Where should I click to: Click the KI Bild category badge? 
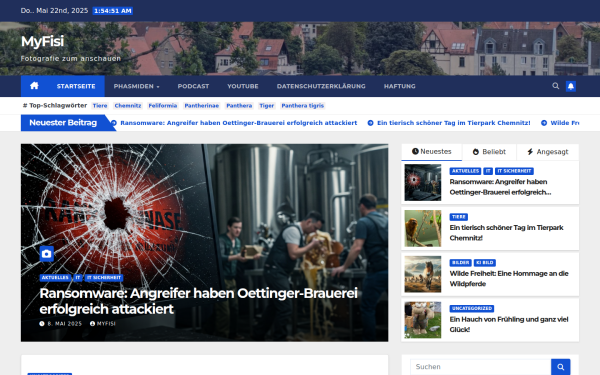[485, 263]
